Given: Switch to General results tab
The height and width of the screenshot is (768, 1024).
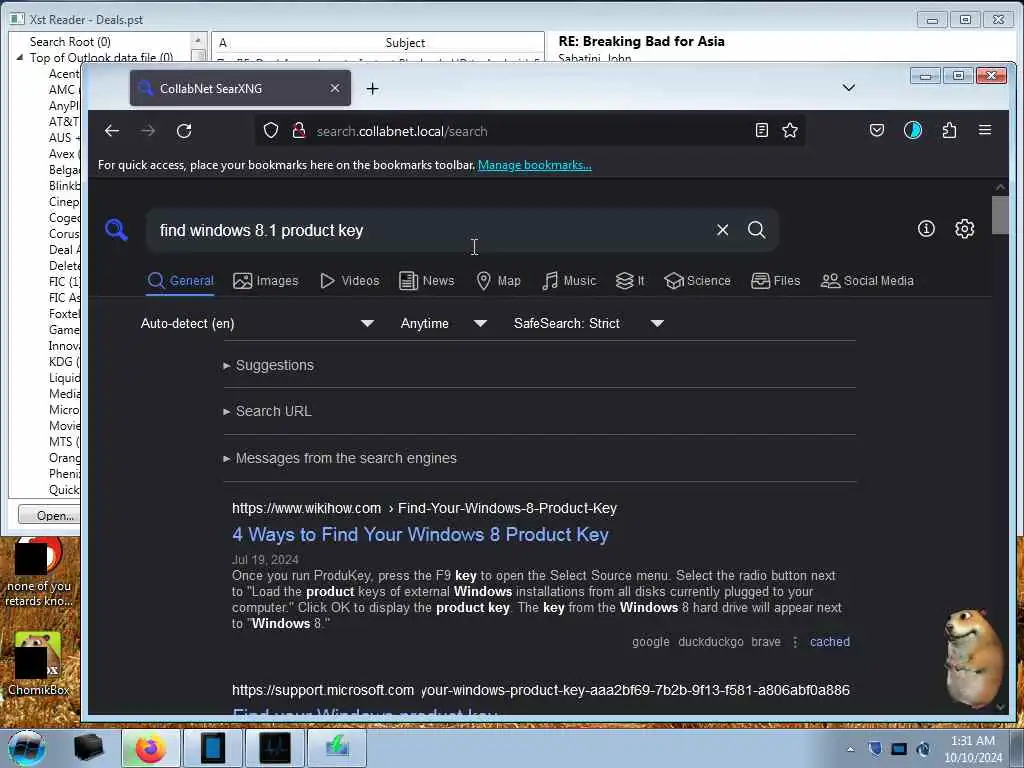Looking at the screenshot, I should 180,281.
